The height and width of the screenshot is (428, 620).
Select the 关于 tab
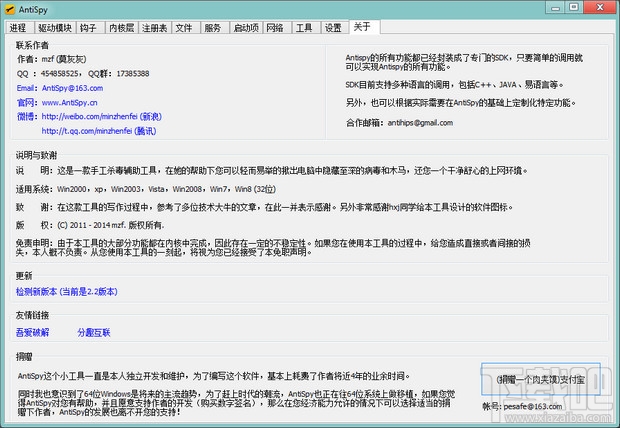point(365,27)
